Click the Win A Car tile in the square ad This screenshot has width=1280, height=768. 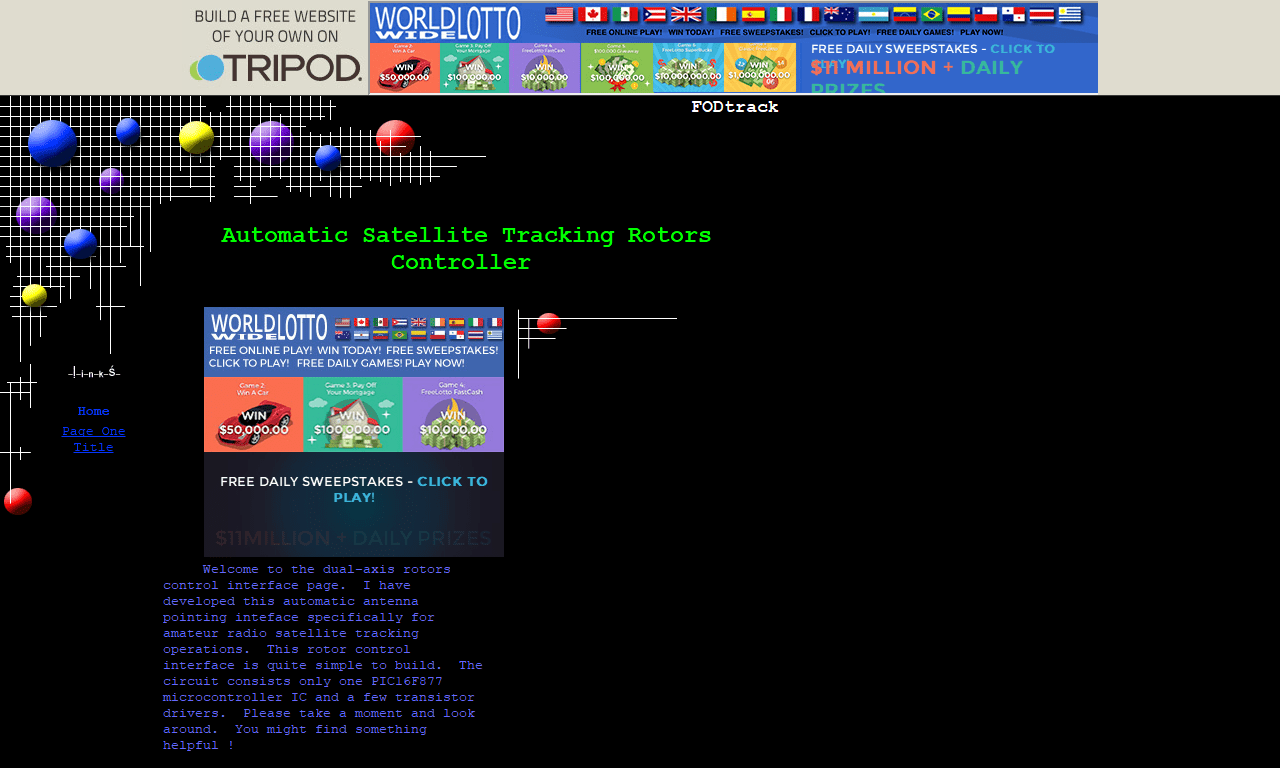click(x=253, y=414)
